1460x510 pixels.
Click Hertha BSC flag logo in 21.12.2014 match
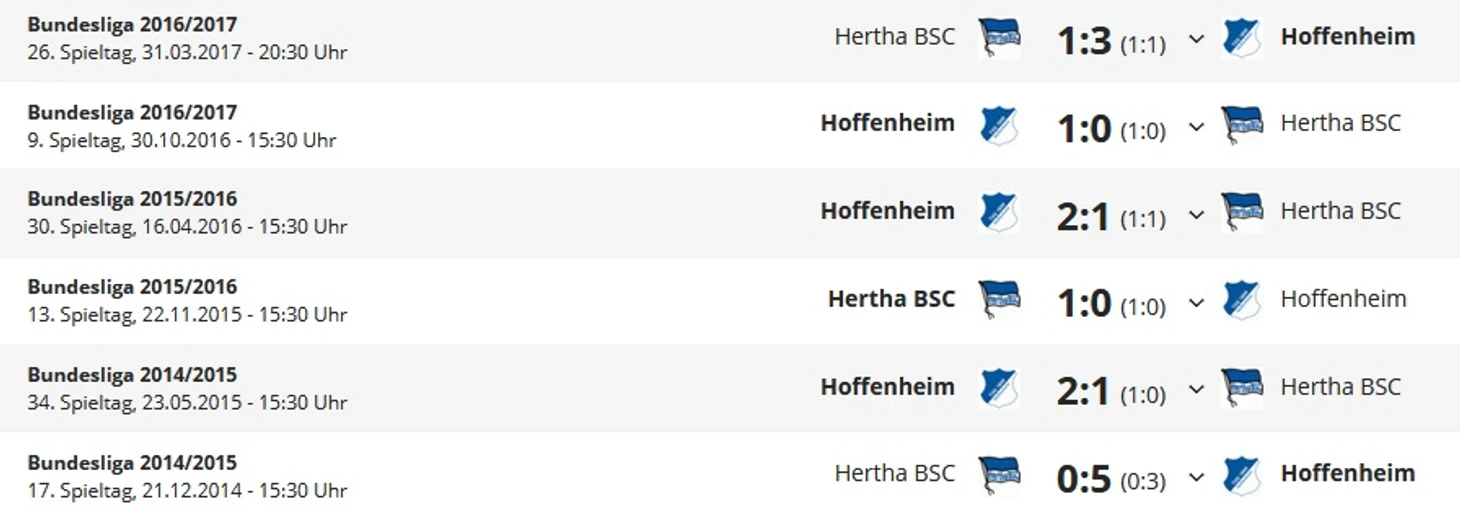pyautogui.click(x=999, y=475)
